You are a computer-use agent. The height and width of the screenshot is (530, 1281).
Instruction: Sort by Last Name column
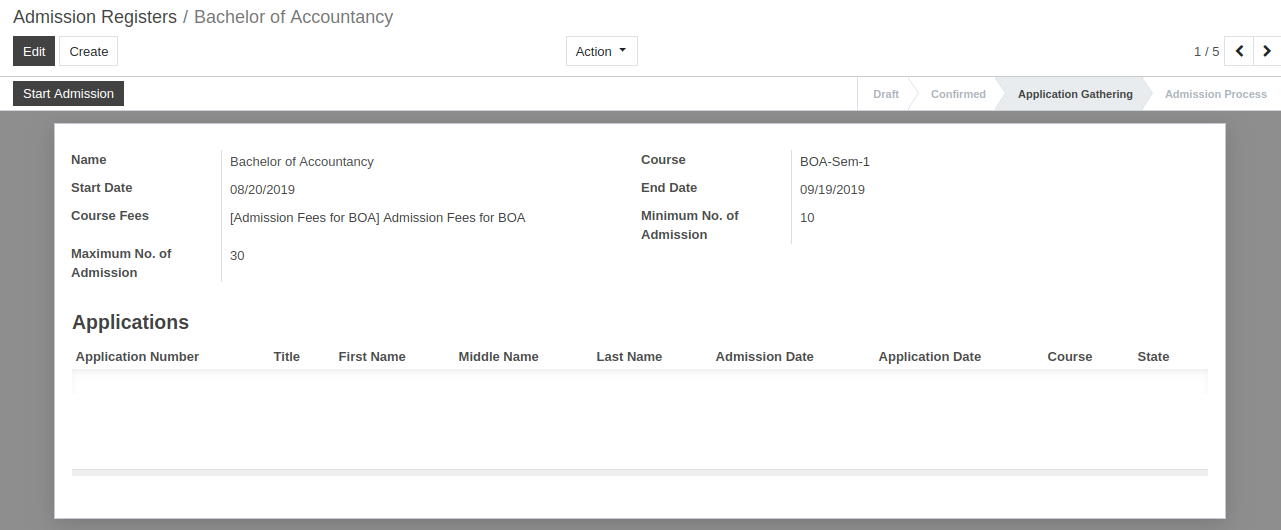tap(629, 357)
